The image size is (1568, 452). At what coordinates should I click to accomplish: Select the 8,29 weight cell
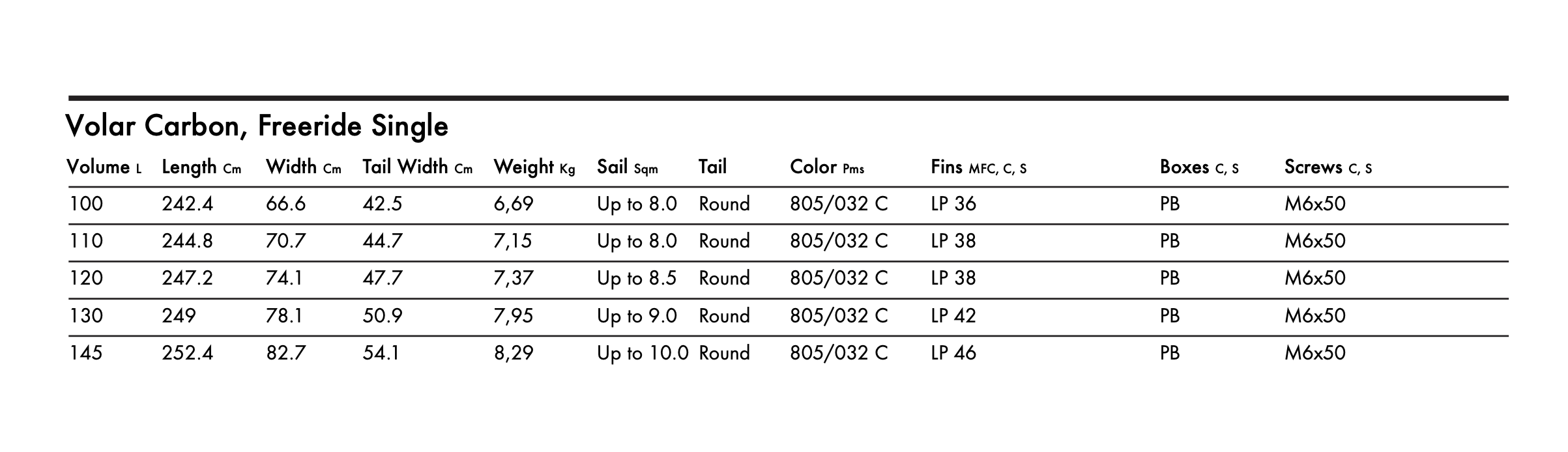(x=513, y=353)
